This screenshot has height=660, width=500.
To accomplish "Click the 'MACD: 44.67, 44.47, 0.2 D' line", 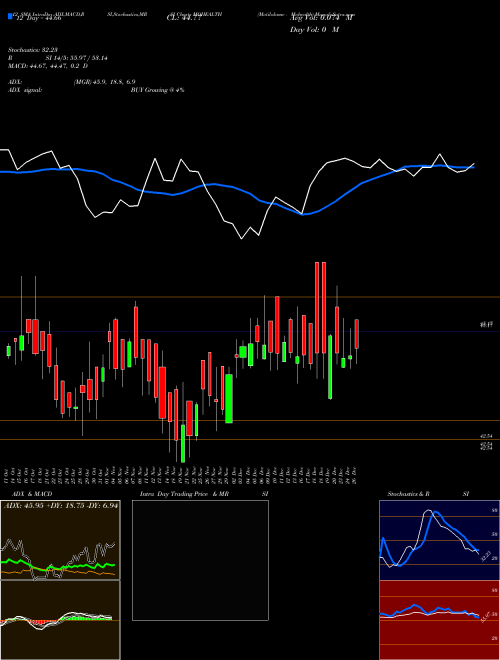I will pyautogui.click(x=48, y=66).
